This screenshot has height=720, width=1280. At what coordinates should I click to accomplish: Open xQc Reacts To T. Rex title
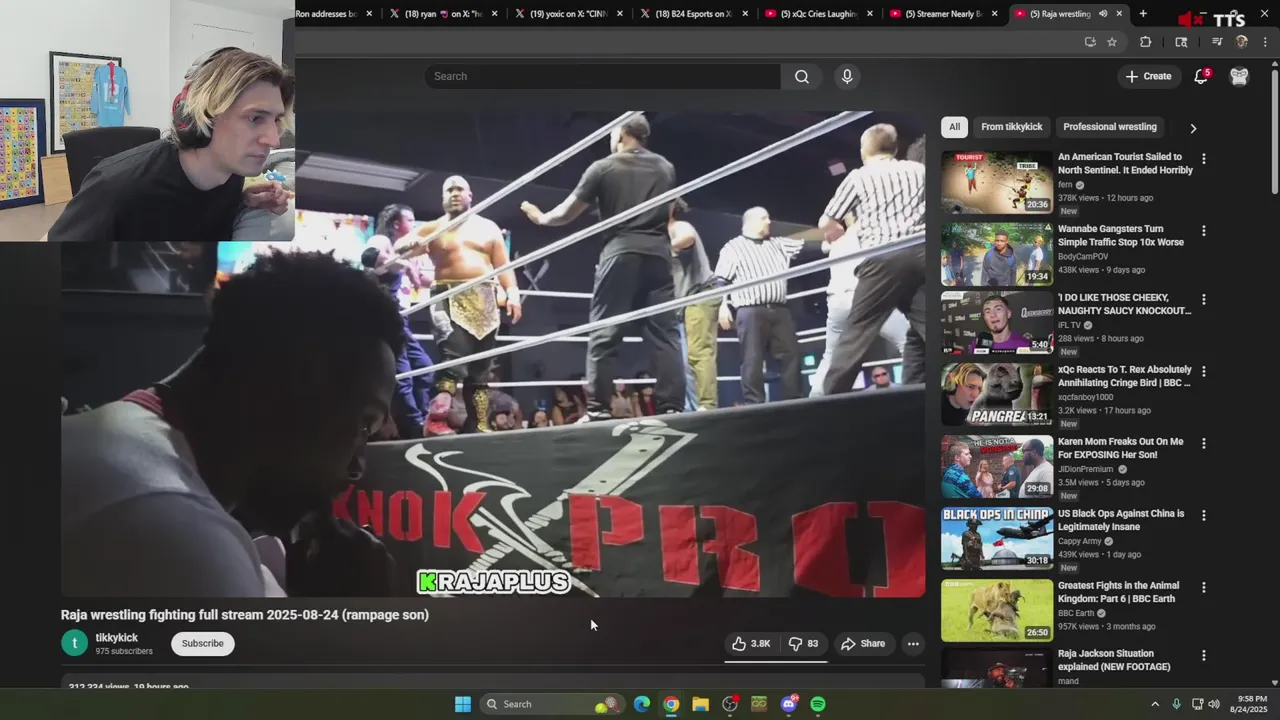(1125, 376)
